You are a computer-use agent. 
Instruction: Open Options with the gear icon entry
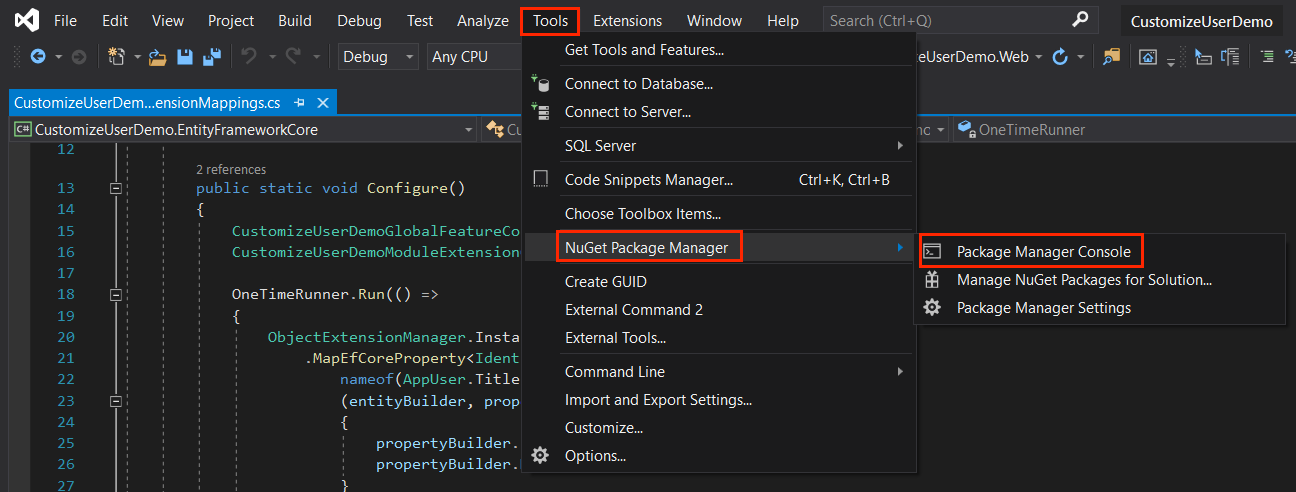pyautogui.click(x=595, y=456)
